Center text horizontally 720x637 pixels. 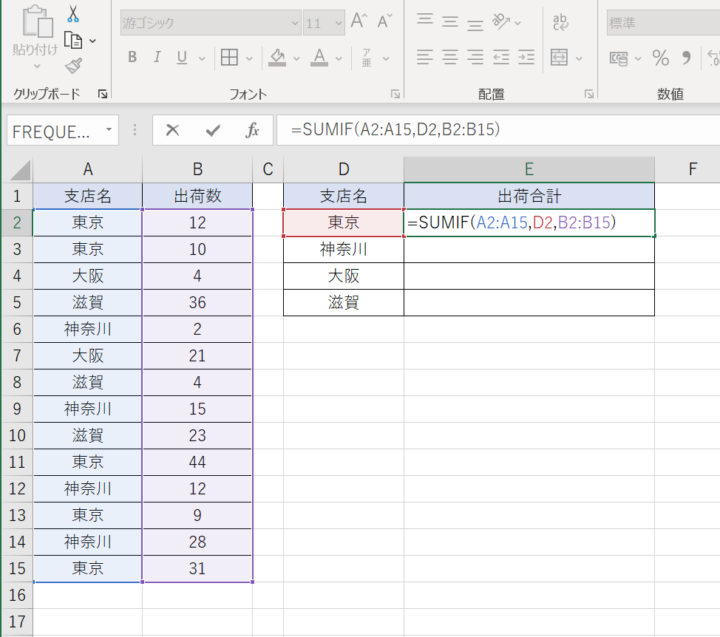450,57
